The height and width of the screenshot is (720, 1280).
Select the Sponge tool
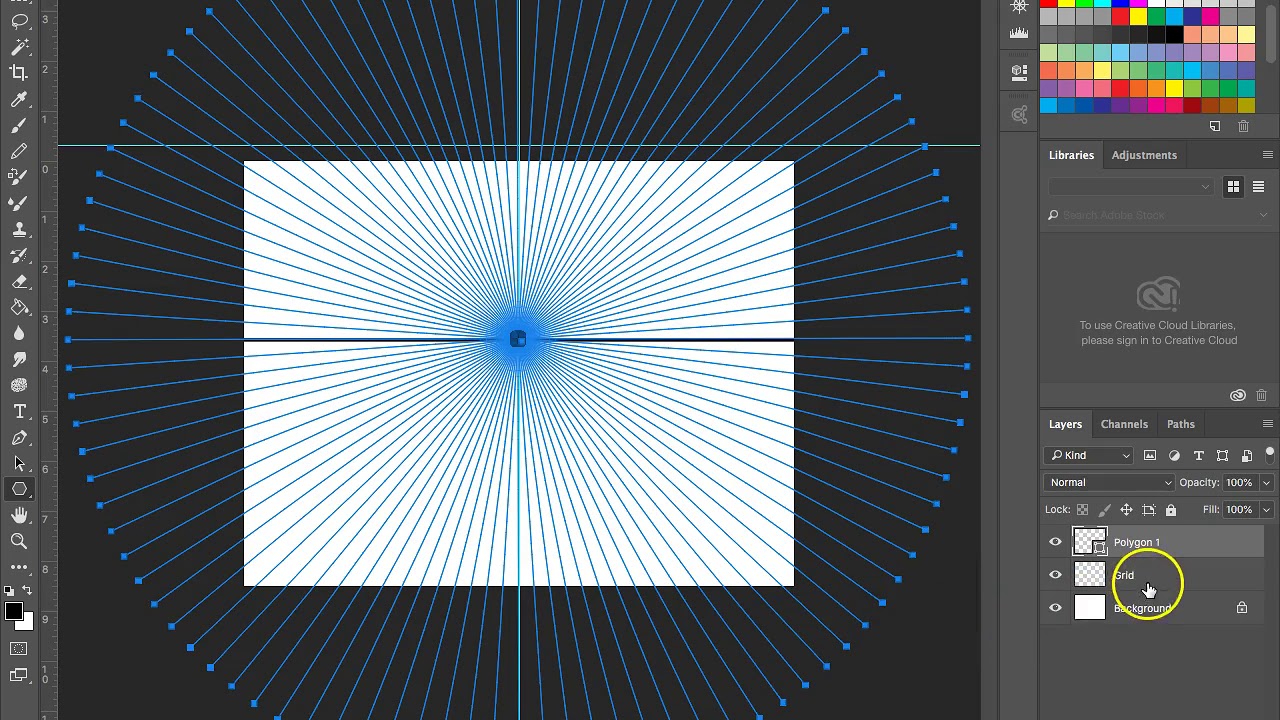pos(19,385)
